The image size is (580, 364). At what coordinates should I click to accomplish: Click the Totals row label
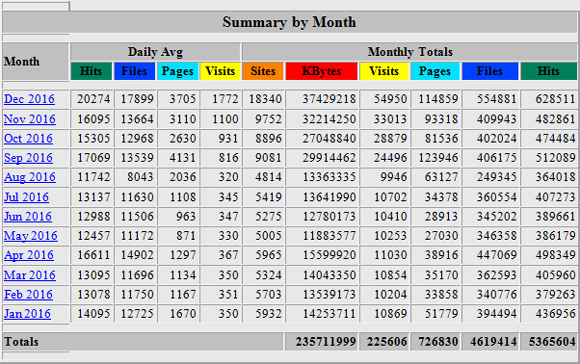pos(21,342)
